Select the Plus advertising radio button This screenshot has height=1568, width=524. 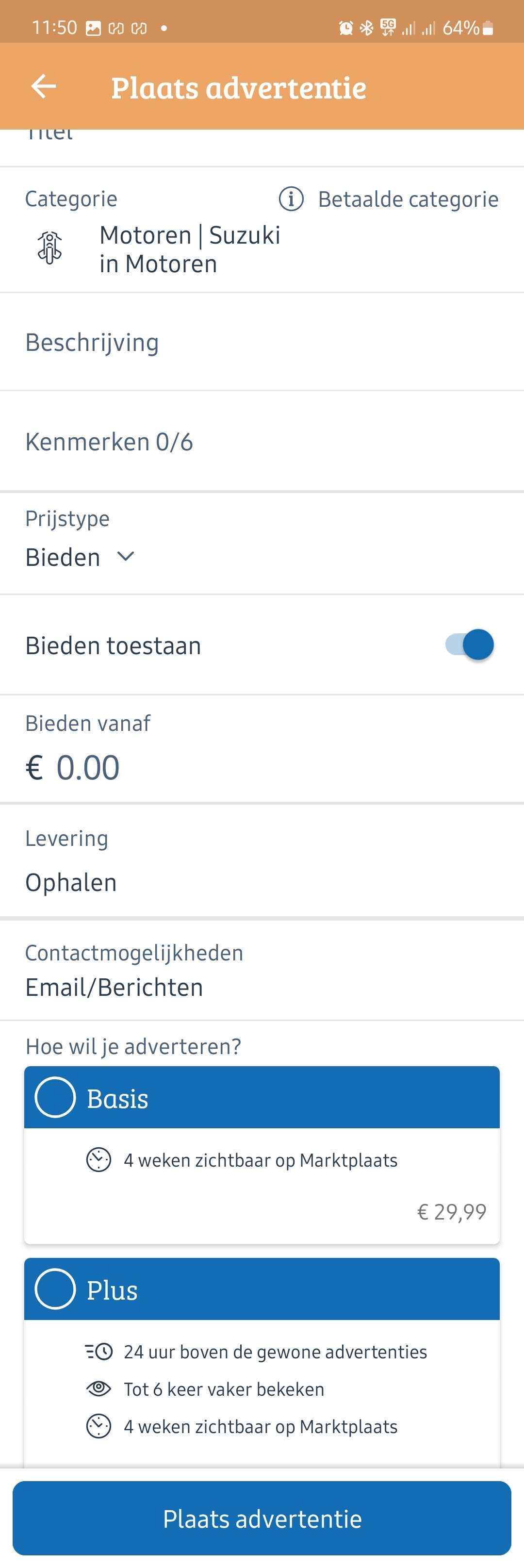point(55,1288)
